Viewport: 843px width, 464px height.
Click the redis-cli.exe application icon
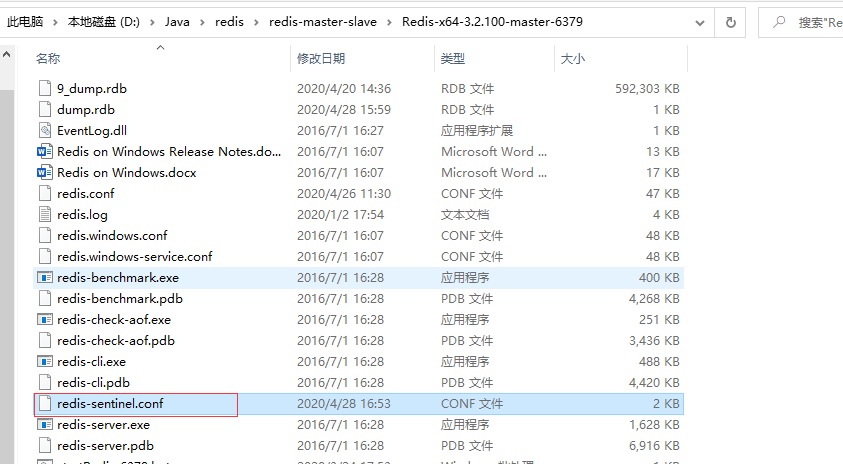pyautogui.click(x=45, y=361)
